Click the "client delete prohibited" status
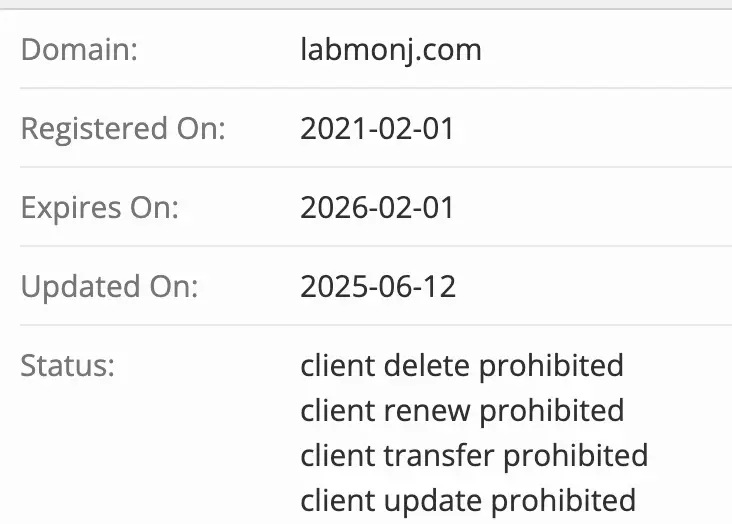This screenshot has height=524, width=732. click(x=462, y=366)
